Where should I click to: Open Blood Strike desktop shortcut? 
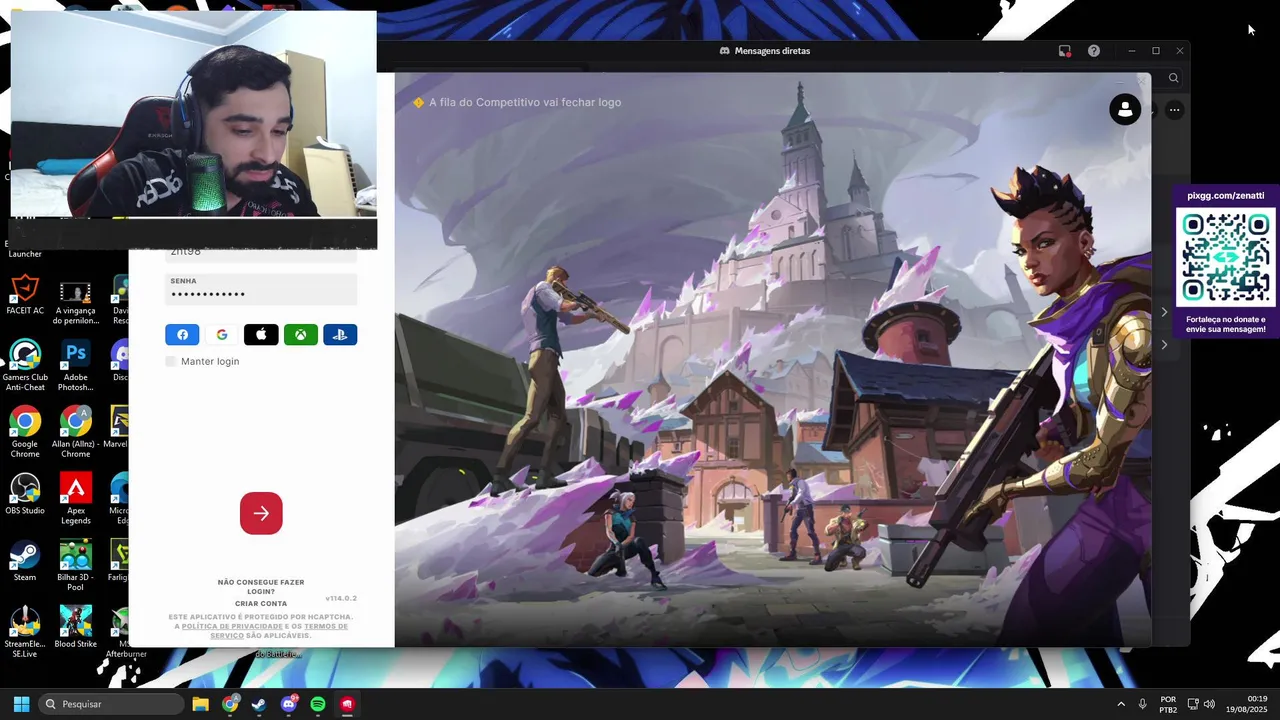(x=75, y=627)
